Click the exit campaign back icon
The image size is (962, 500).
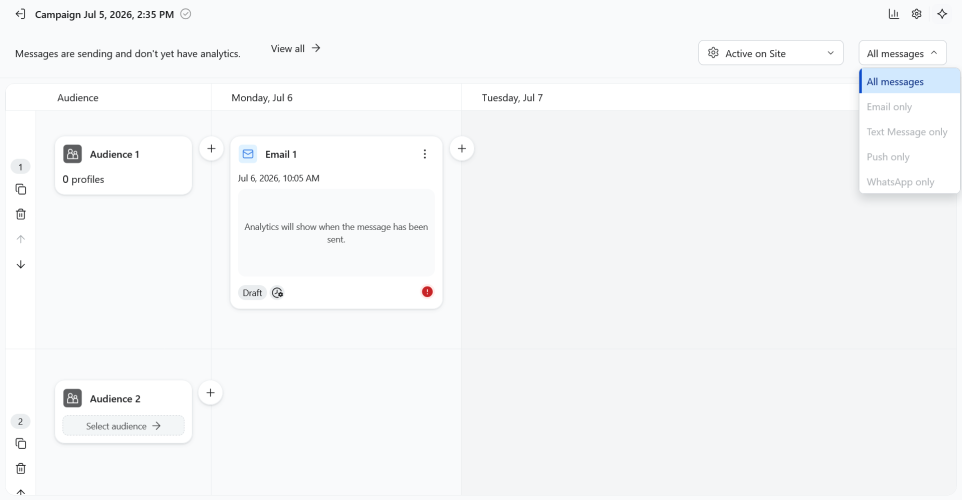20,14
